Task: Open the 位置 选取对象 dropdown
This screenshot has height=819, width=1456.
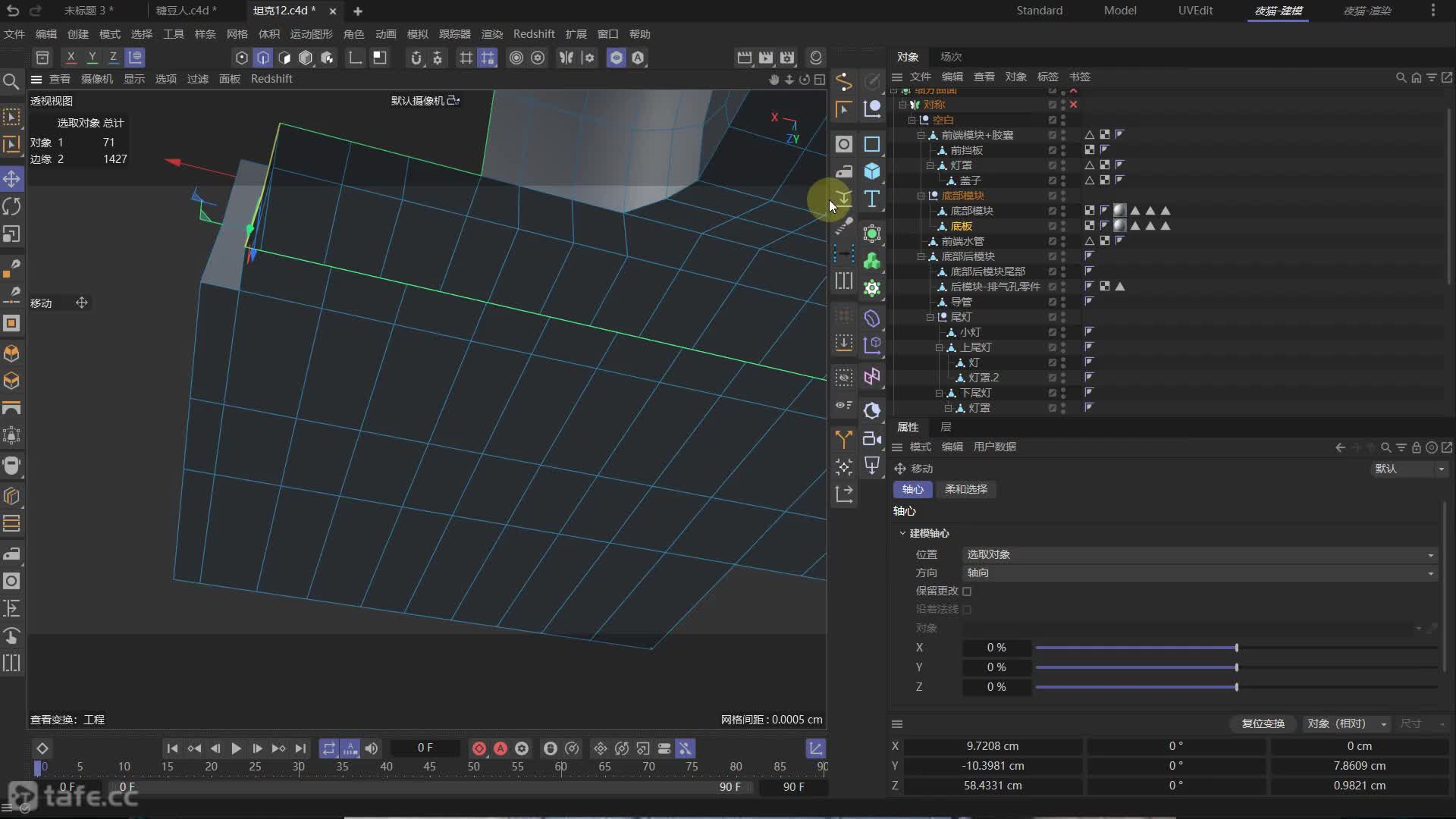Action: click(x=1200, y=554)
